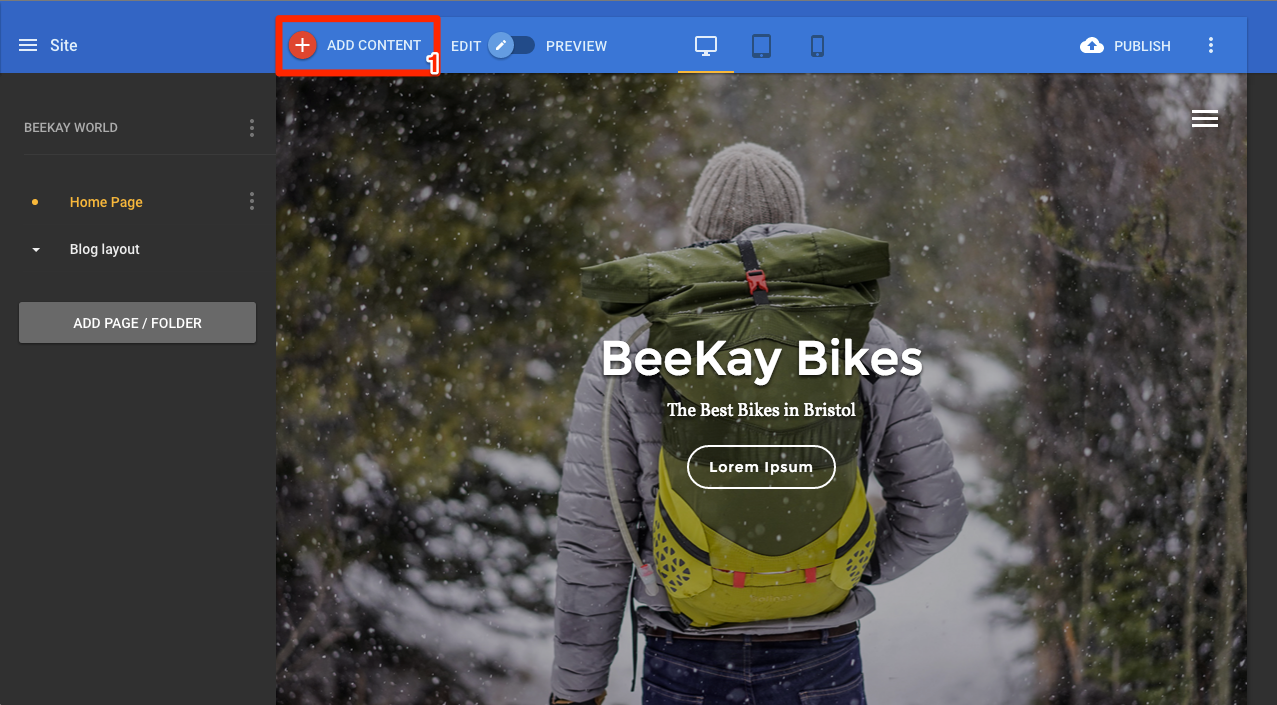
Task: Click the ADD PAGE / FOLDER button
Action: click(137, 323)
